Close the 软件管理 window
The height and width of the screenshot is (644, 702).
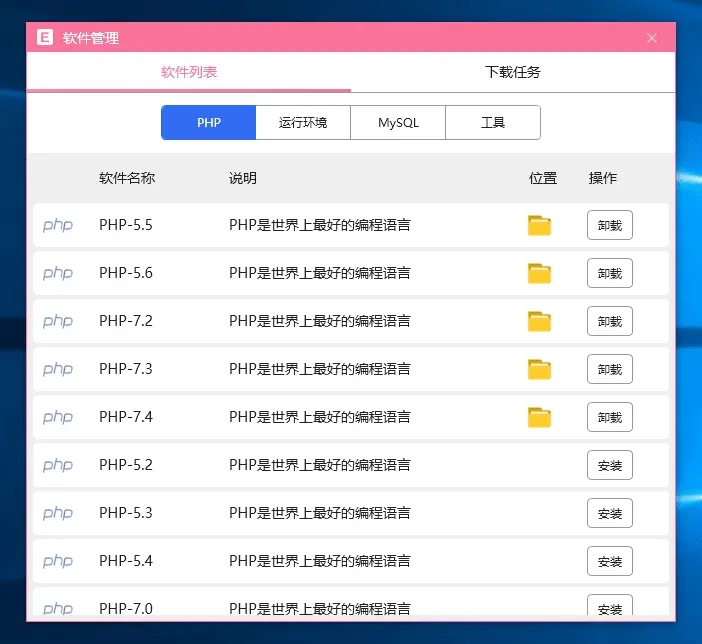pos(652,38)
